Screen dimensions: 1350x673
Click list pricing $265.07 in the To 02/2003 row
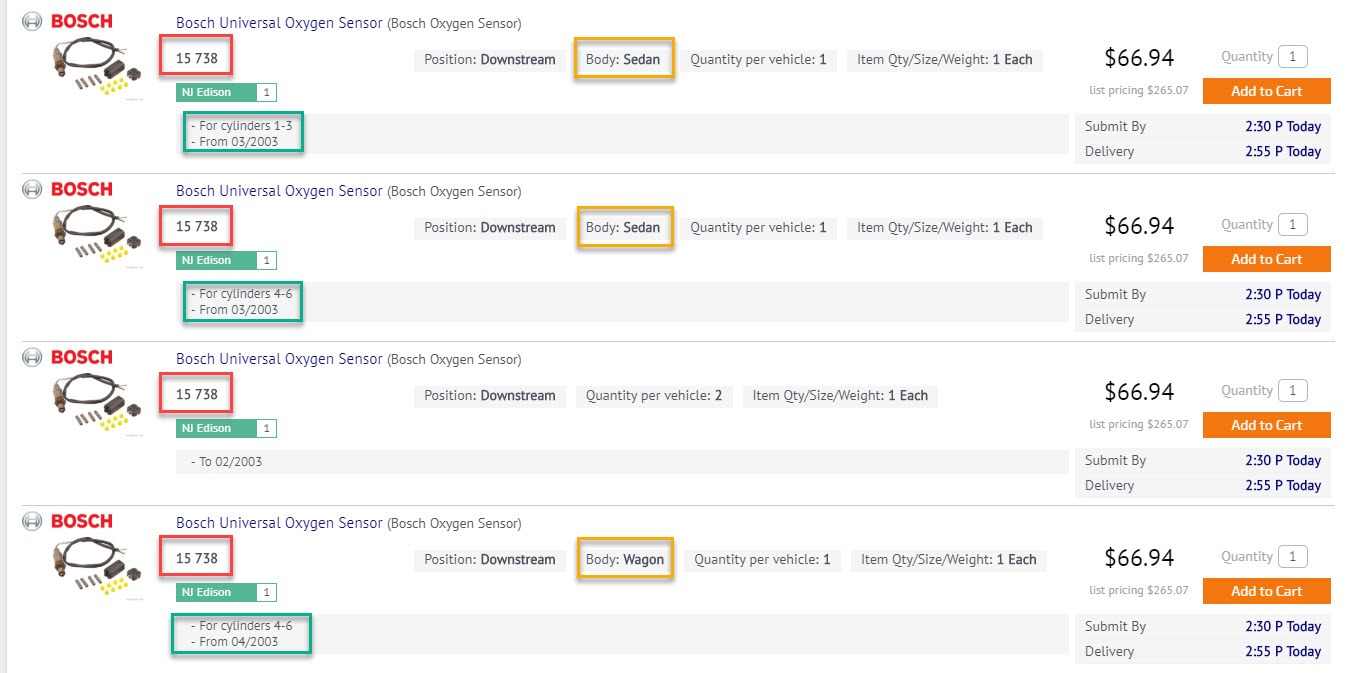[x=1139, y=424]
